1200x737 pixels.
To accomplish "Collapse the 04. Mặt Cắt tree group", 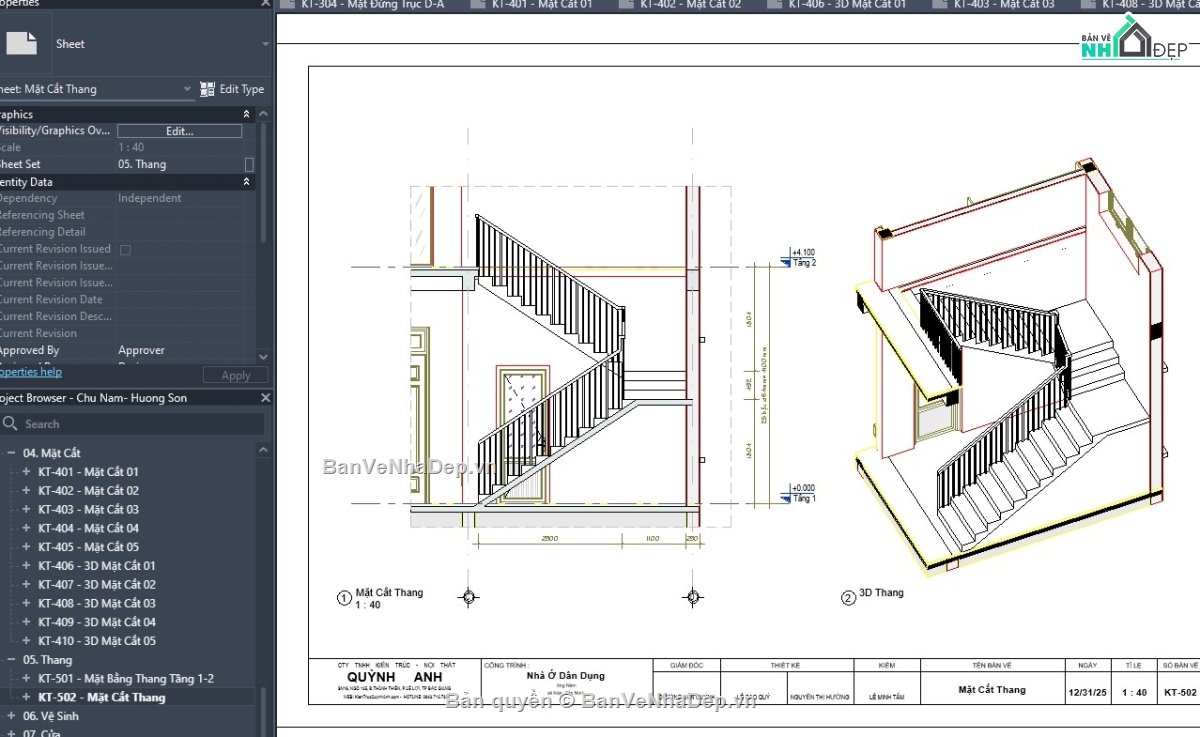I will coord(10,453).
